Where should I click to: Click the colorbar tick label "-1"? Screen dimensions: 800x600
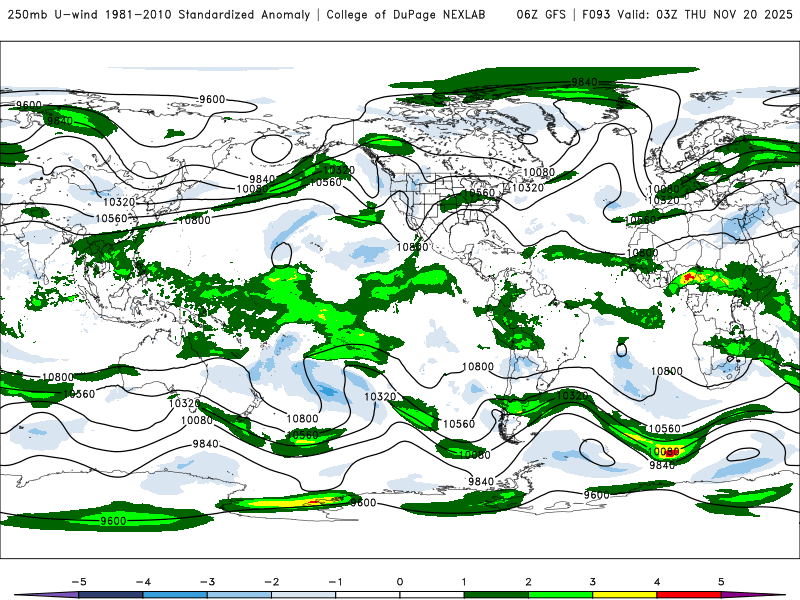pos(336,582)
